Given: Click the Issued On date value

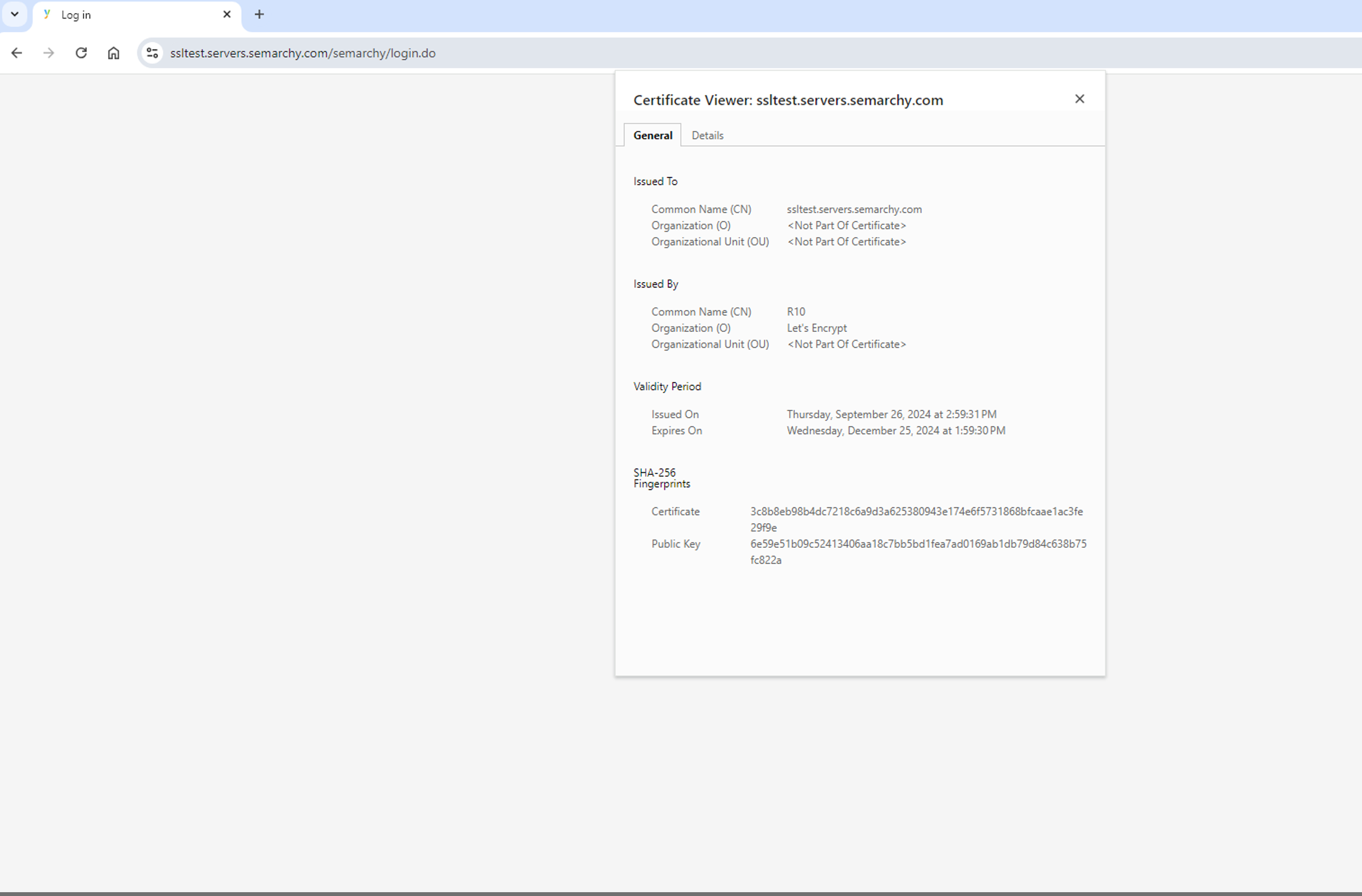Looking at the screenshot, I should [x=891, y=414].
